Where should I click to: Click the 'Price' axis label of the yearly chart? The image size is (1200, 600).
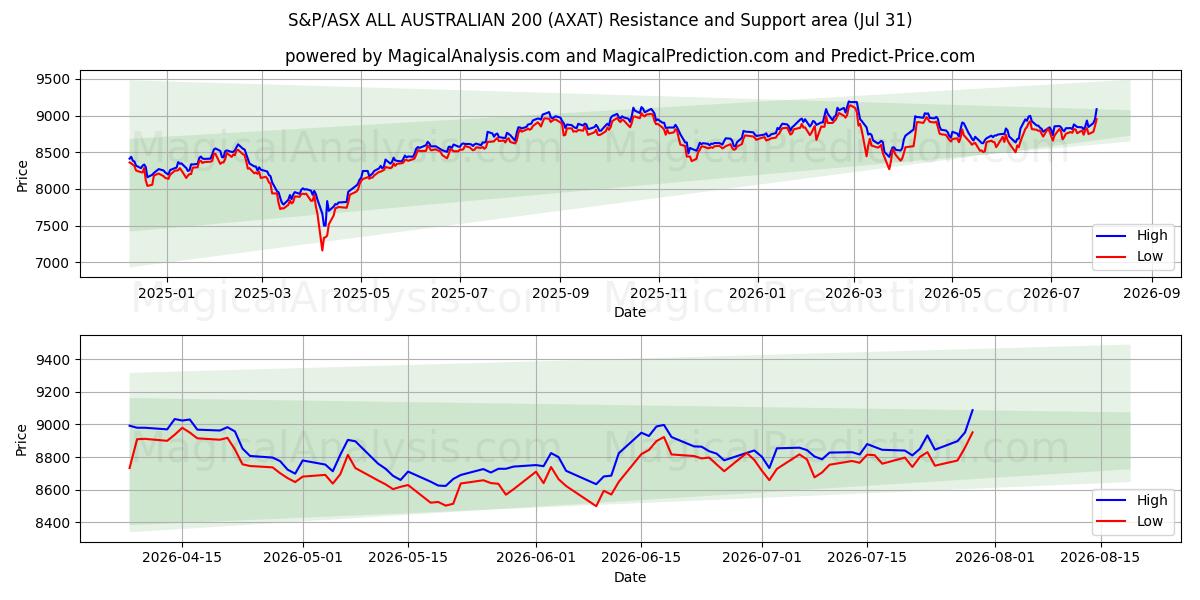click(23, 174)
